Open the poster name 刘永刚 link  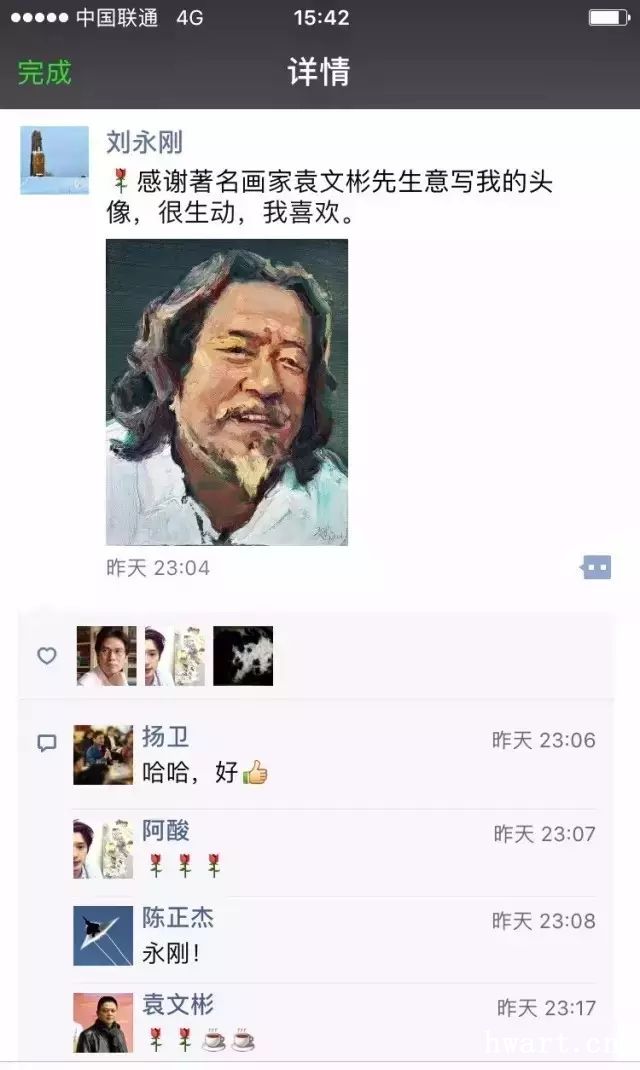[x=144, y=142]
